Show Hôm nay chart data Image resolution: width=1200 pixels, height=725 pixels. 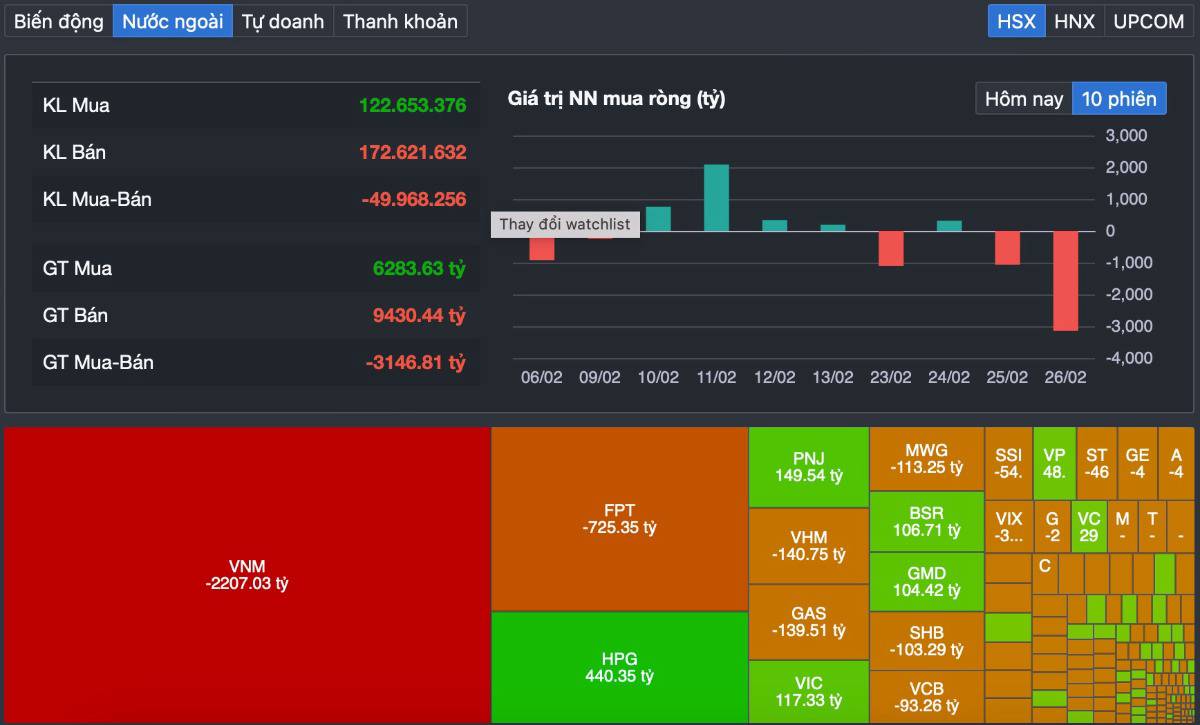click(x=1024, y=98)
